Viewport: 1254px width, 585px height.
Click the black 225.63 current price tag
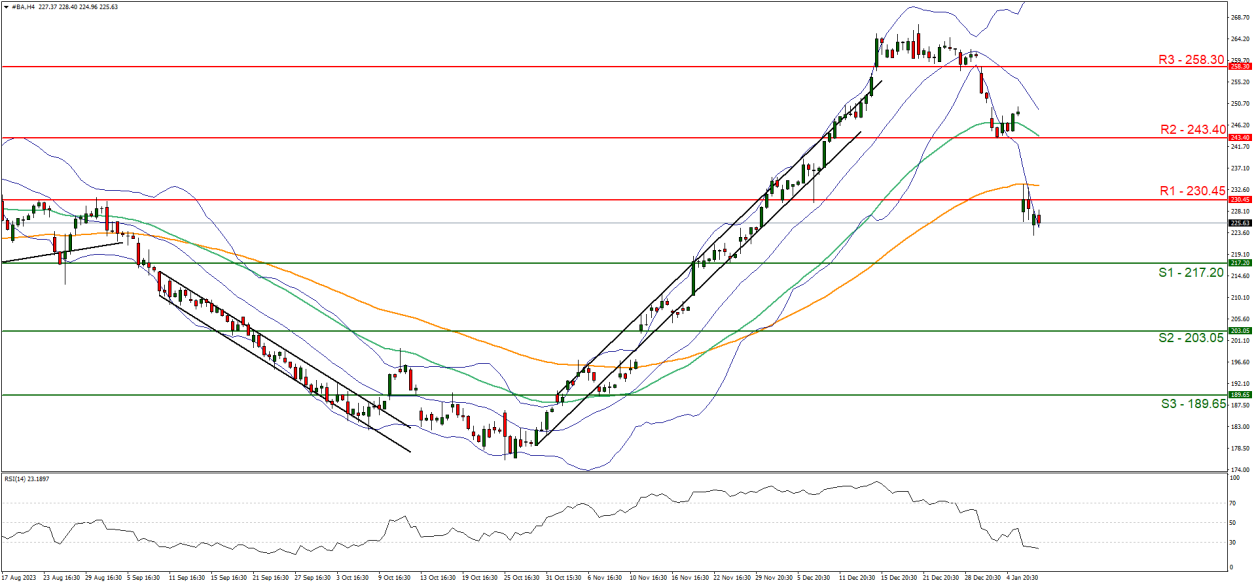pos(1237,223)
